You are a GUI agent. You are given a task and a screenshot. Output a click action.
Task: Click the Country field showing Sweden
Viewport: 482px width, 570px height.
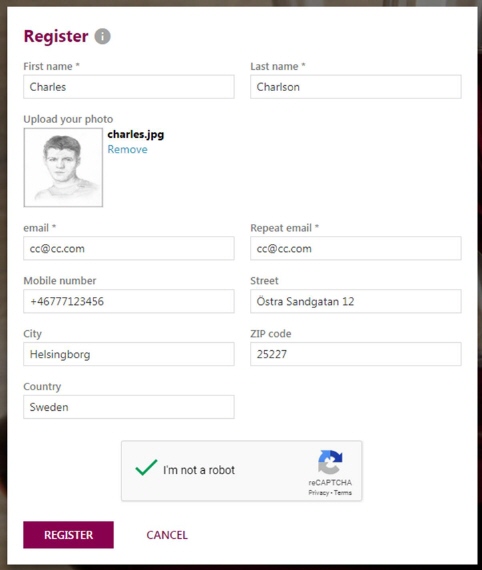[x=129, y=407]
